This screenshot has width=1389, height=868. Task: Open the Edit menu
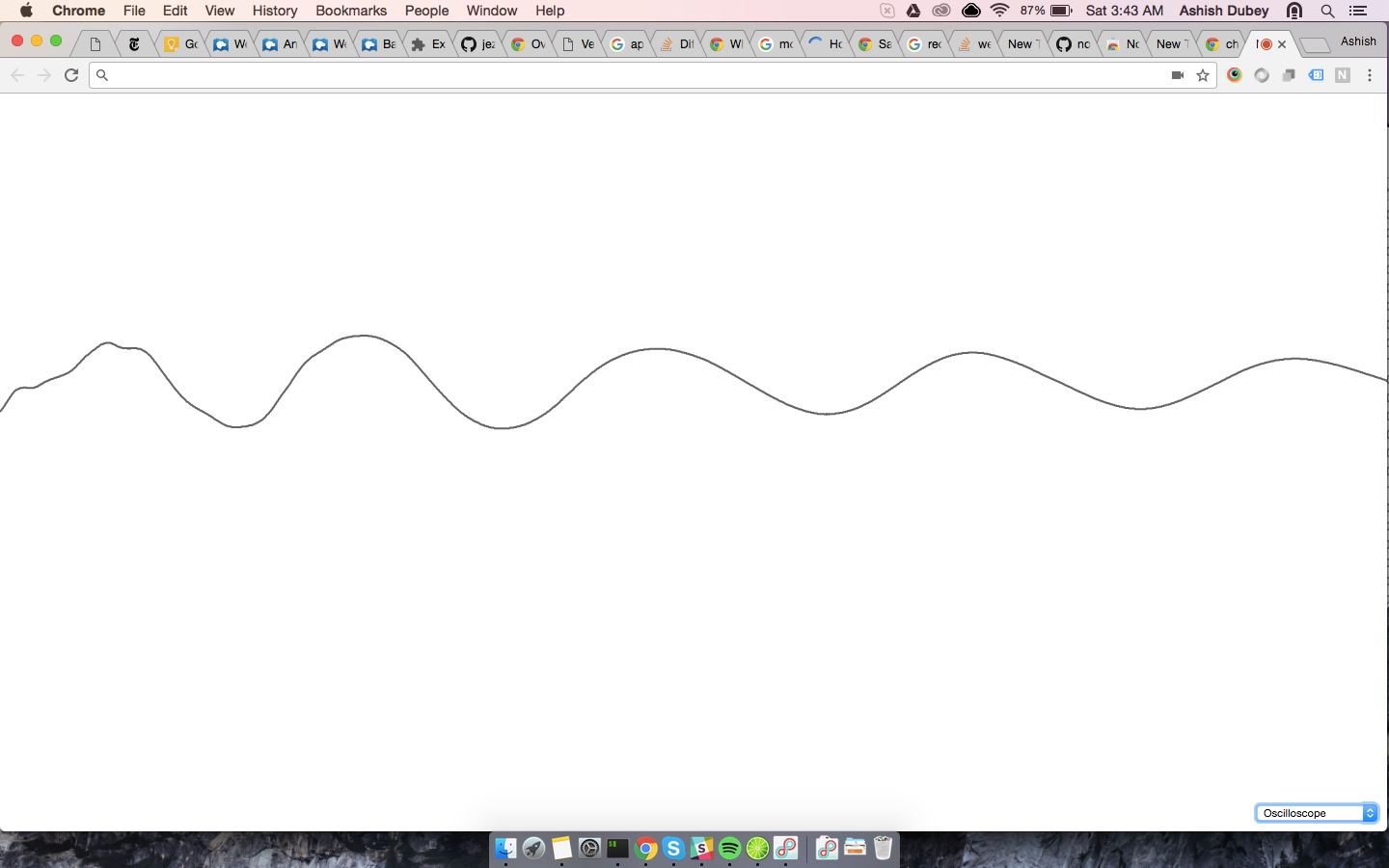point(175,11)
